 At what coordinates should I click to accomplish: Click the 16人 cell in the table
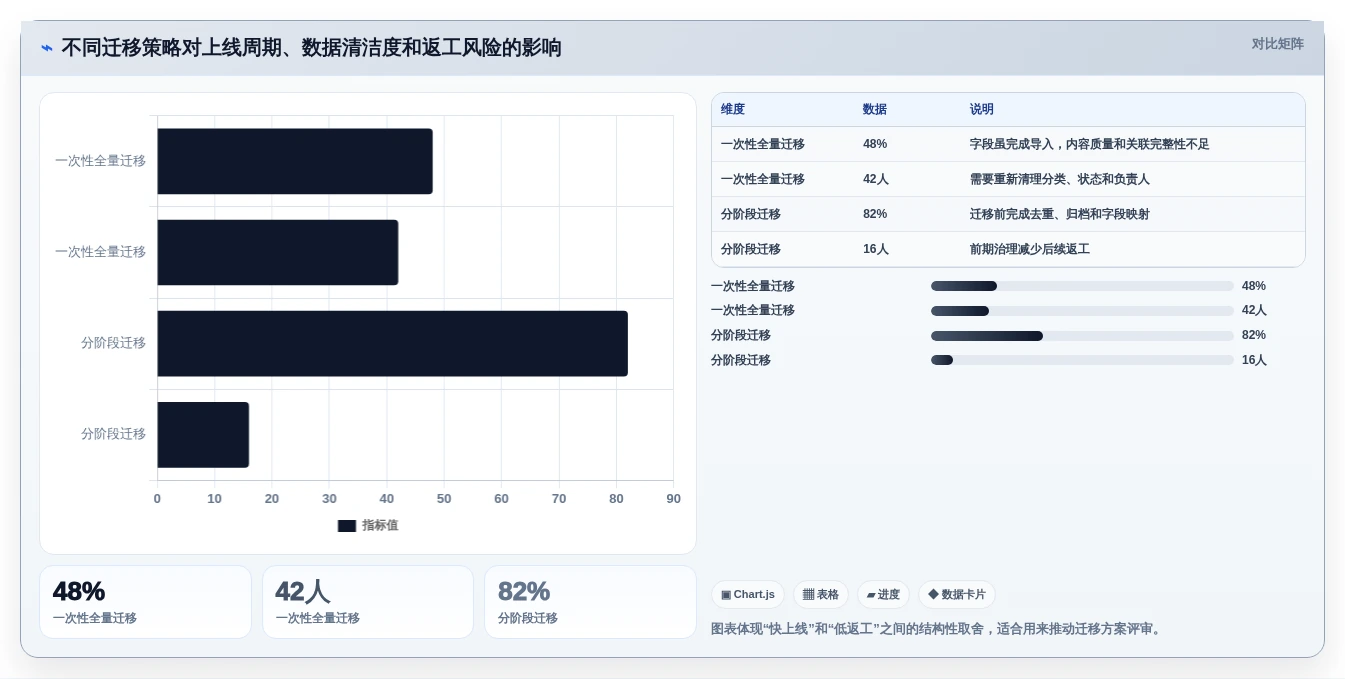(876, 249)
